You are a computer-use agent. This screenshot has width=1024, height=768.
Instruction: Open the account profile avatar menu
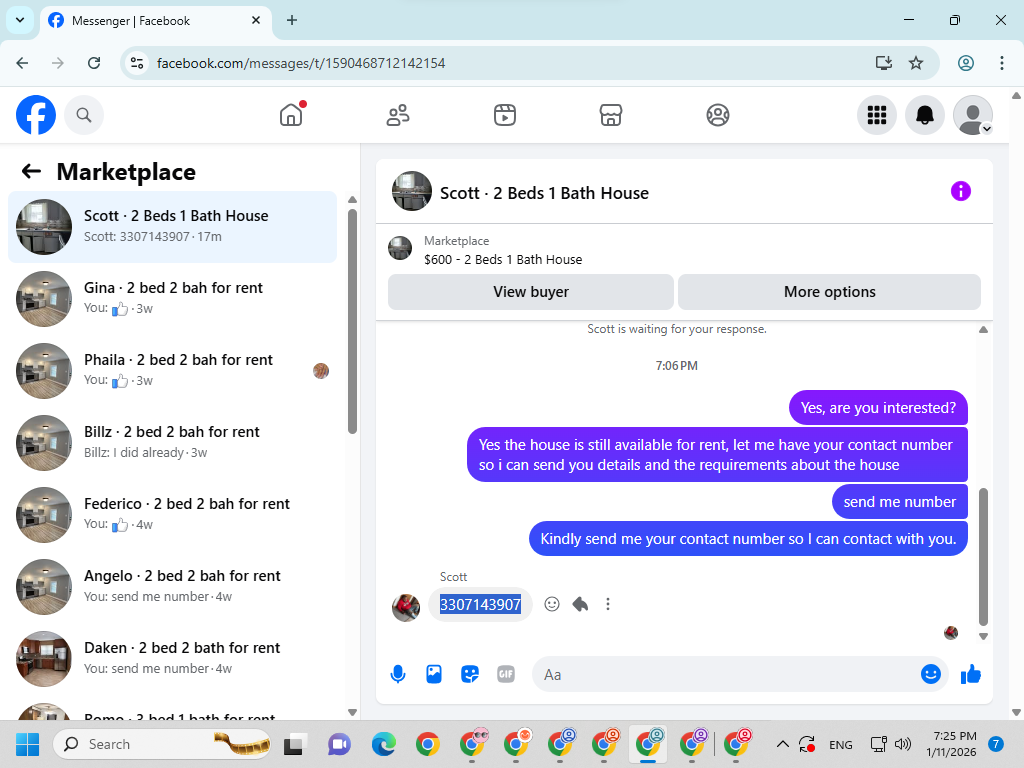(973, 115)
